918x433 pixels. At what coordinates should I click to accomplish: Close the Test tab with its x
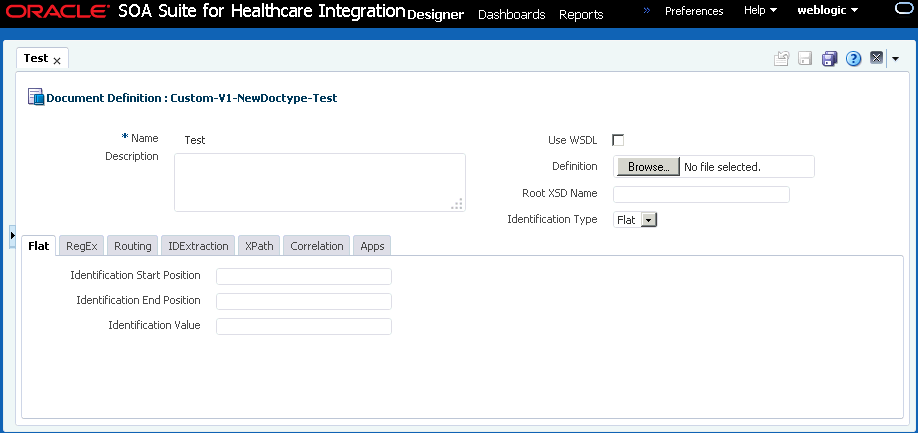[57, 60]
